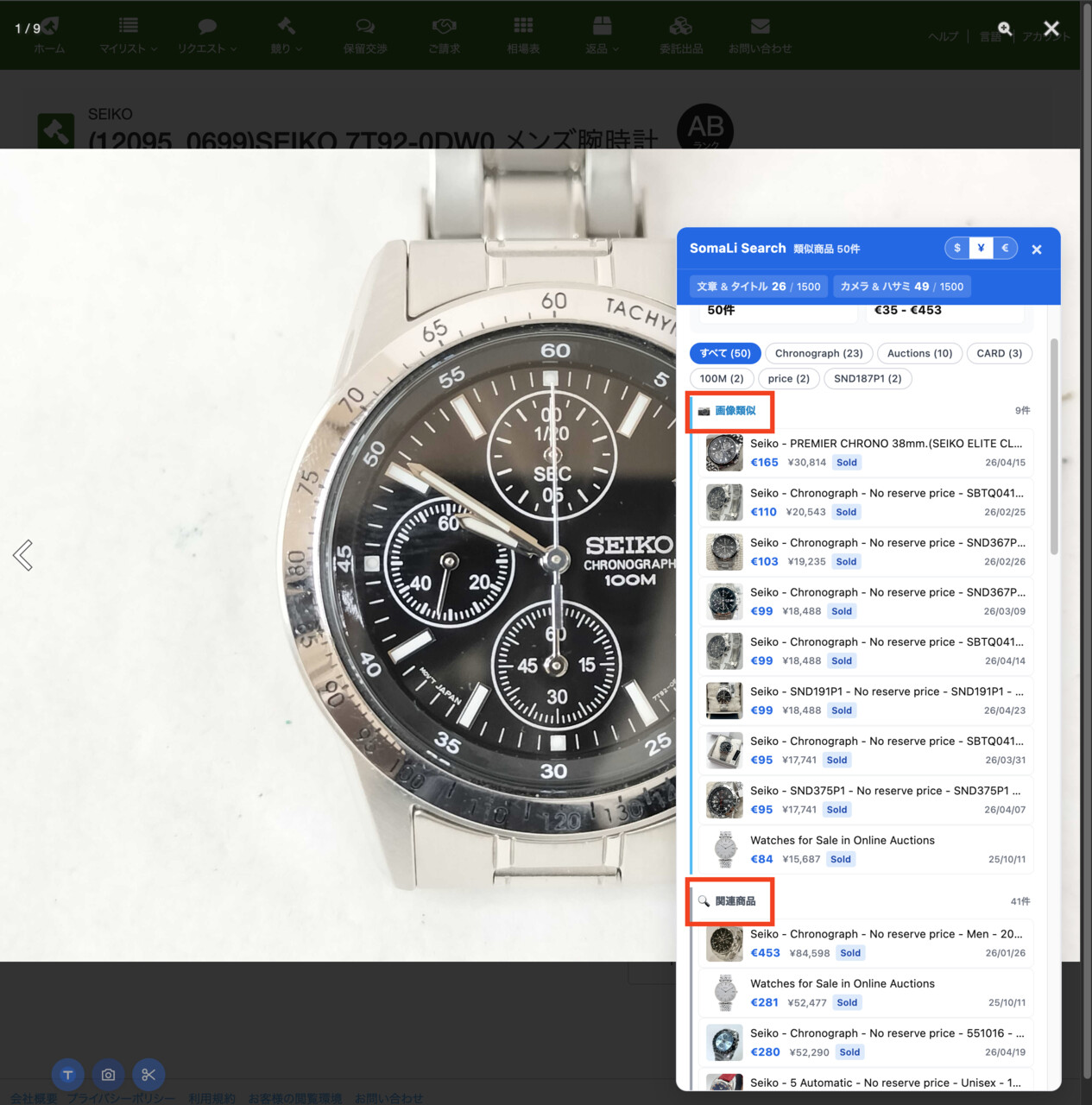The width and height of the screenshot is (1092, 1105).
Task: Click thumbnail of PREMIER CHRONO watch
Action: 724,453
